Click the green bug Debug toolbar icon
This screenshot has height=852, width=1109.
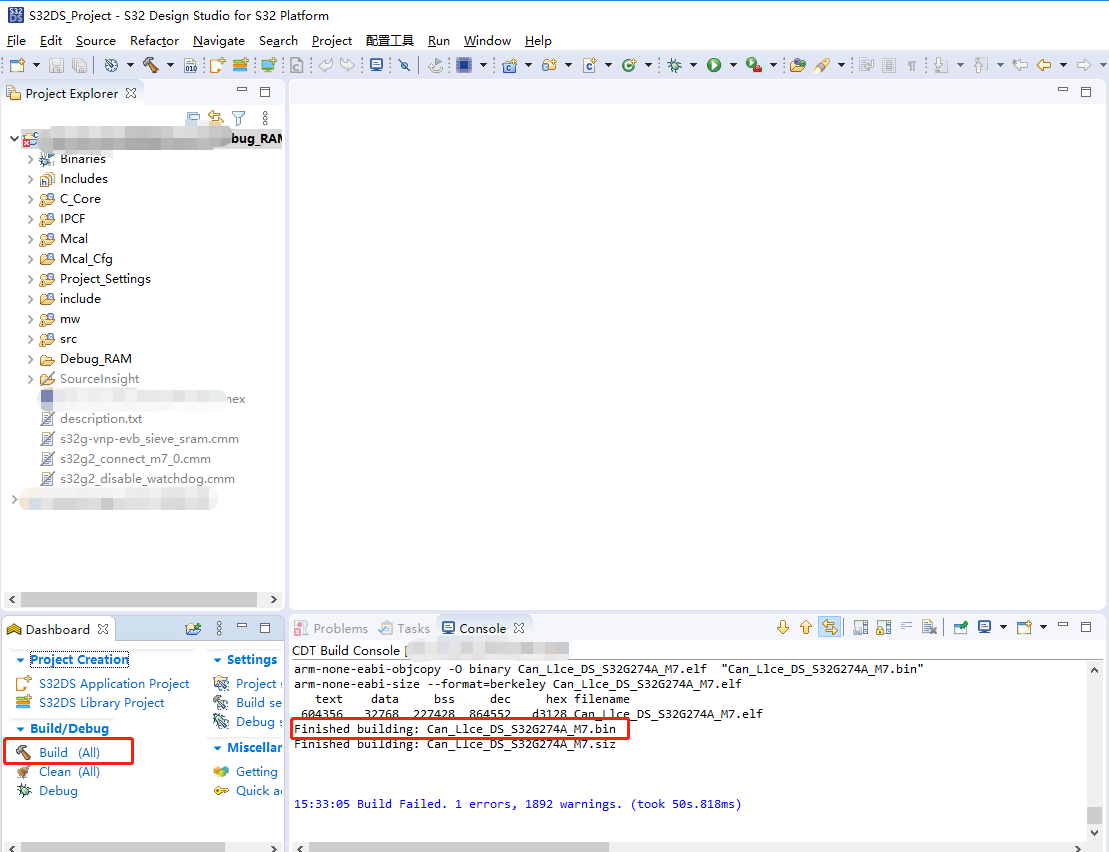pyautogui.click(x=675, y=65)
